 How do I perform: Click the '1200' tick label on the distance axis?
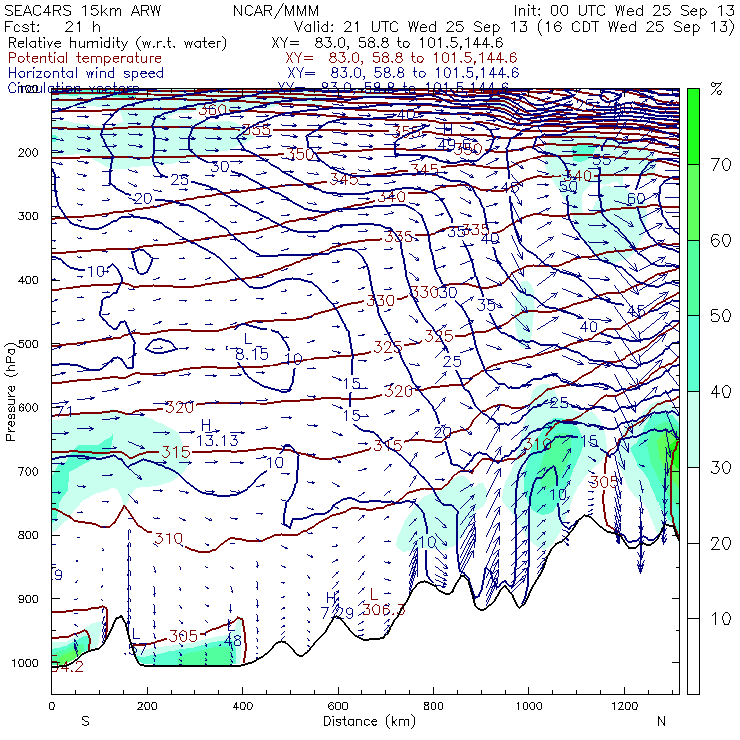(x=625, y=706)
